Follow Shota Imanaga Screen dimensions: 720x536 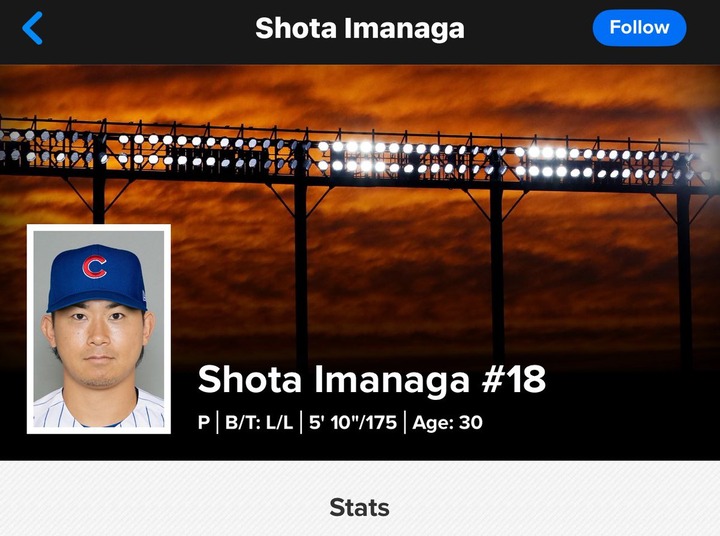point(639,28)
